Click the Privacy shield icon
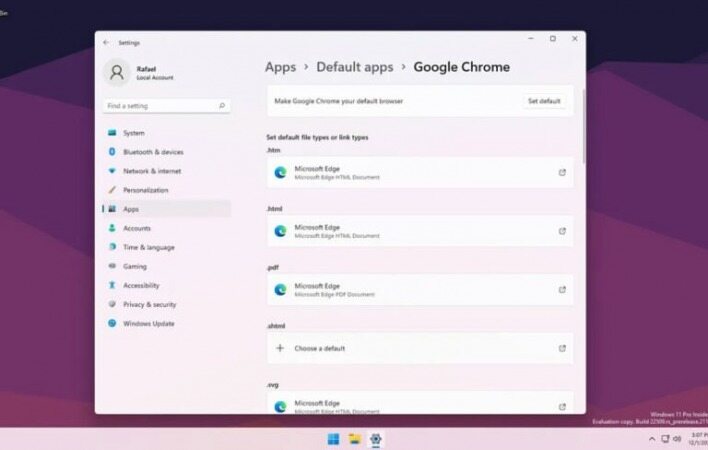Image resolution: width=708 pixels, height=450 pixels. 112,304
